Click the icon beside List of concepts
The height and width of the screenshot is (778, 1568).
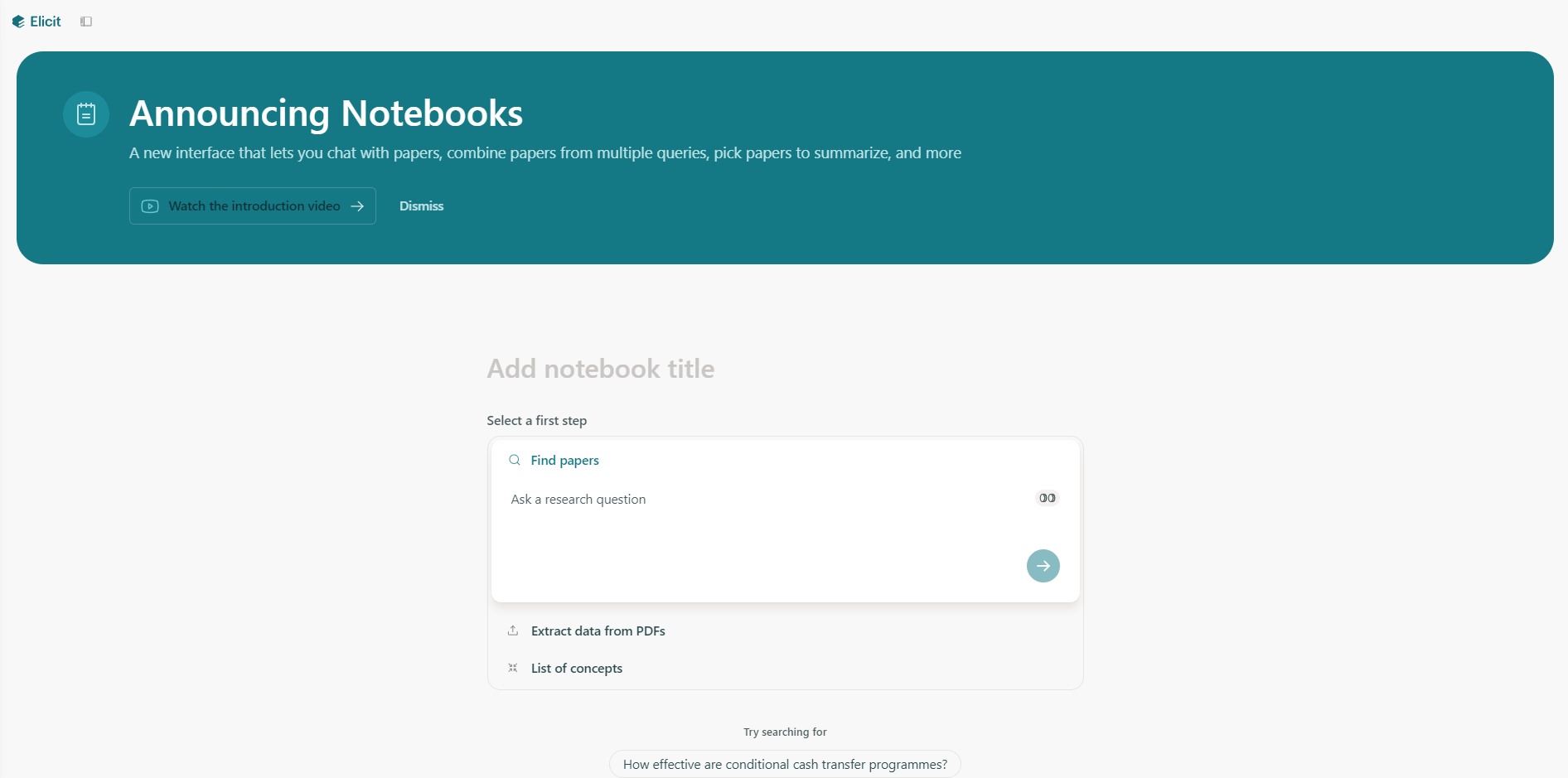(x=513, y=668)
